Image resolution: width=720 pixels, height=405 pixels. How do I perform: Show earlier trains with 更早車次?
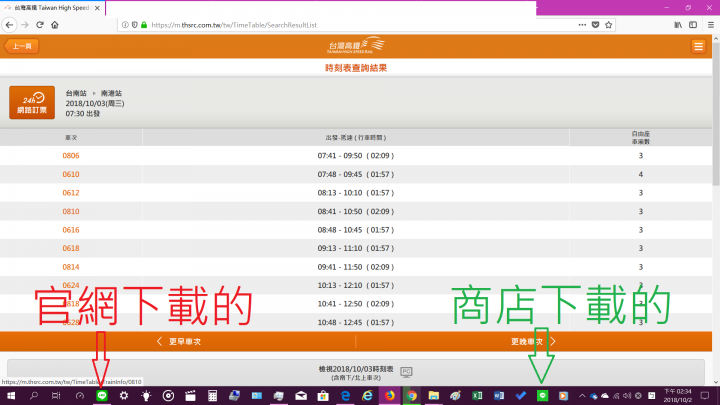(178, 342)
